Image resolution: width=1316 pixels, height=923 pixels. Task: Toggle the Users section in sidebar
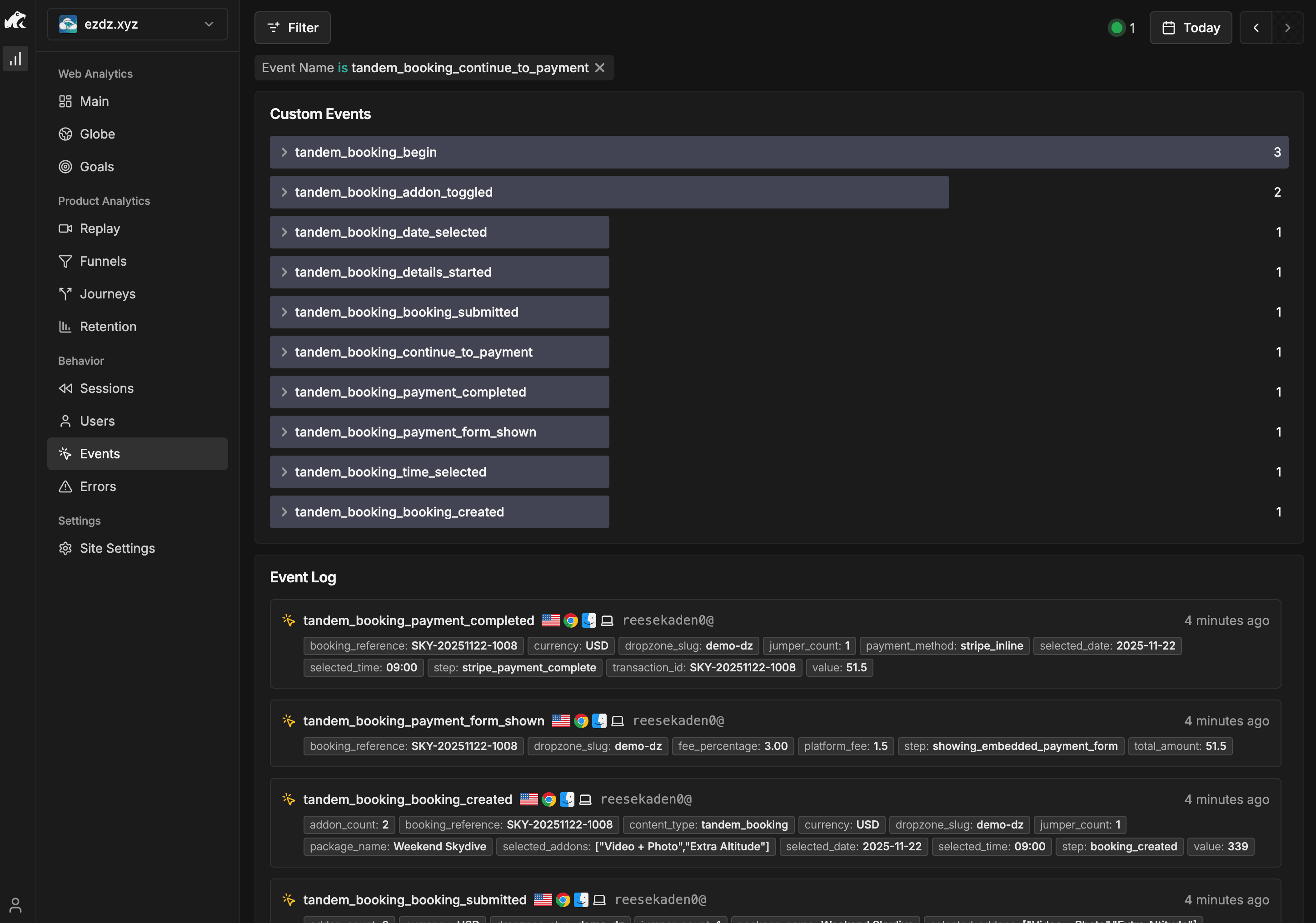(x=96, y=421)
